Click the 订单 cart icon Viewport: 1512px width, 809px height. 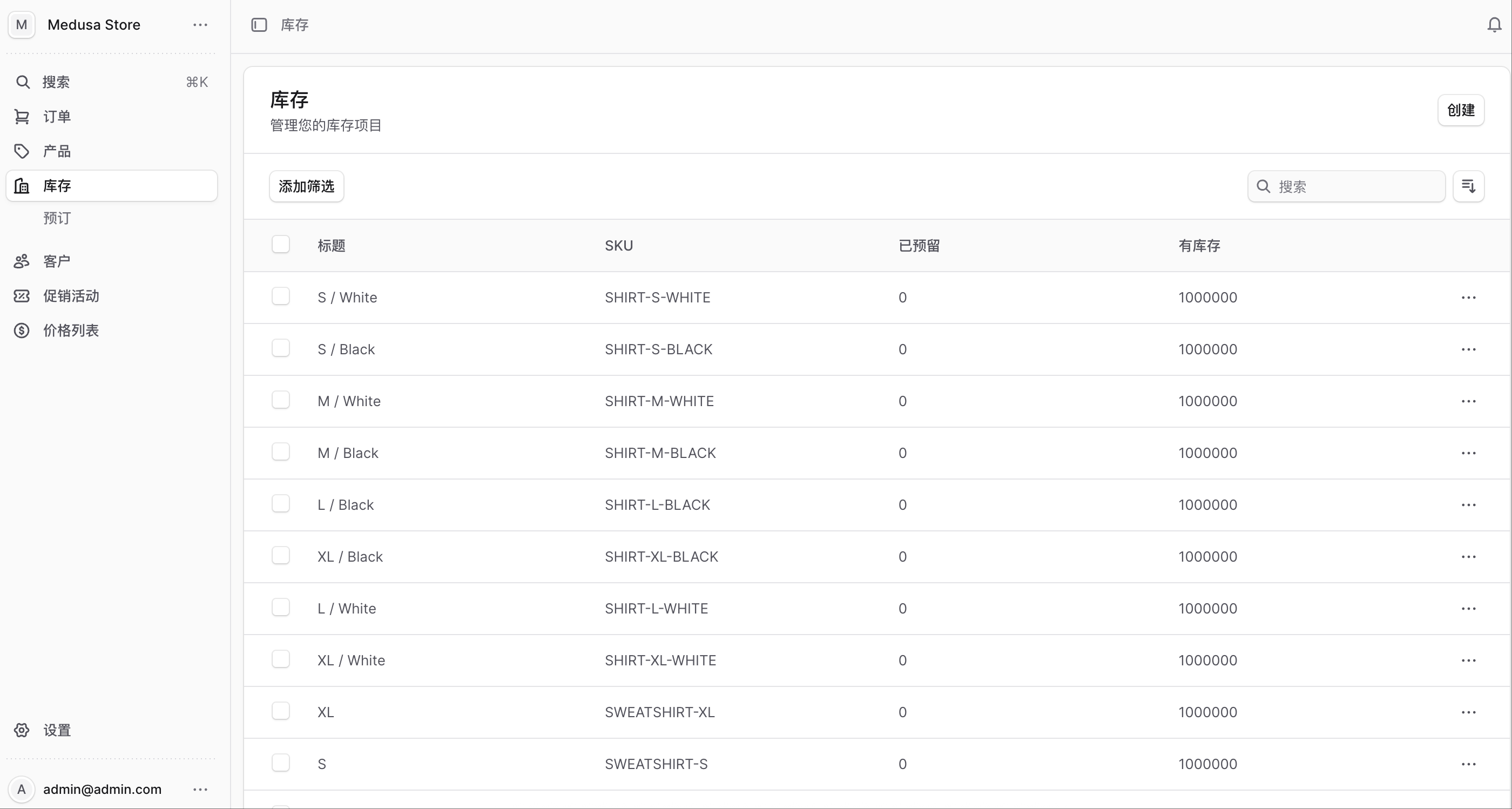click(22, 117)
